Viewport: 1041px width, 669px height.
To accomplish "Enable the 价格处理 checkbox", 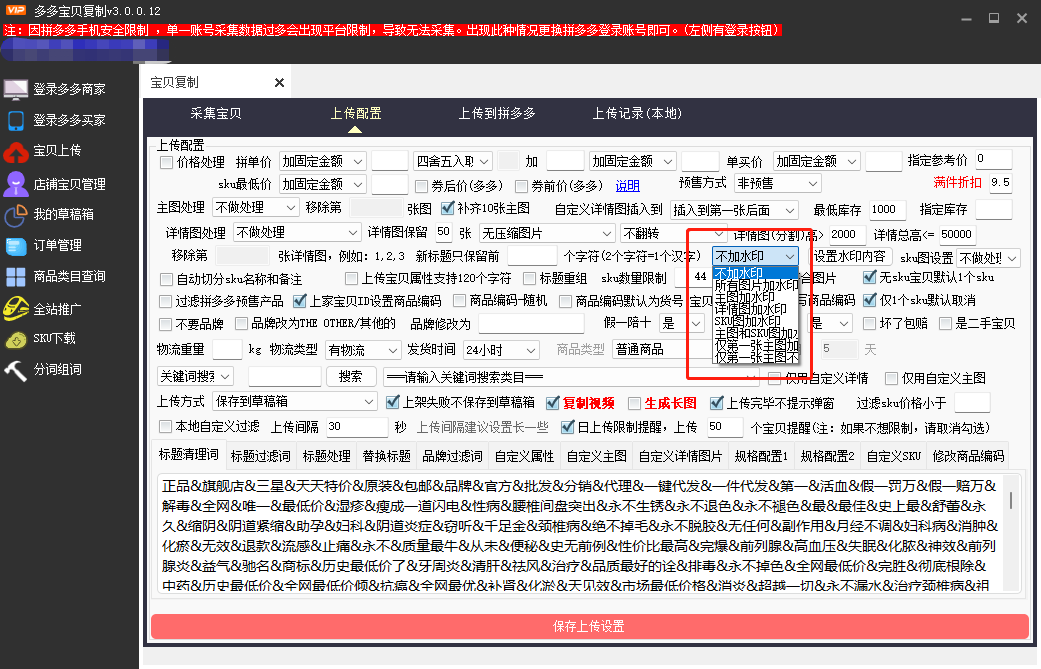I will (167, 162).
